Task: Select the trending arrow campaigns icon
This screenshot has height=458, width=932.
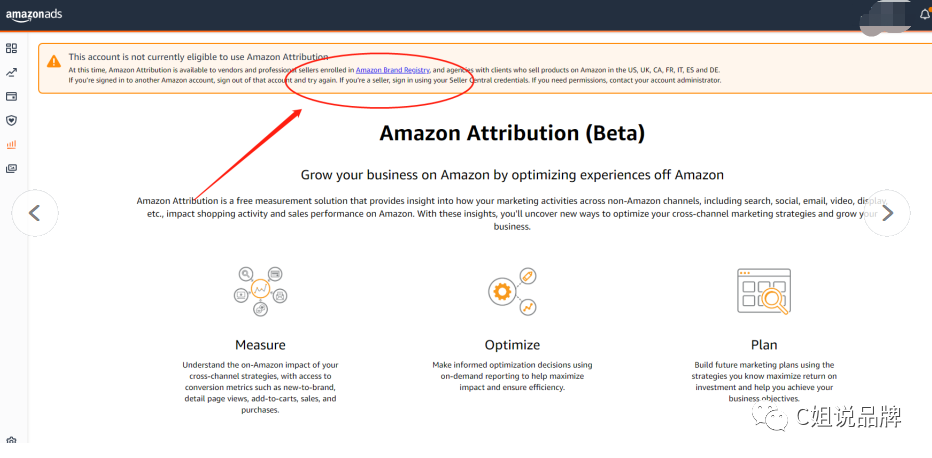Action: [x=11, y=72]
